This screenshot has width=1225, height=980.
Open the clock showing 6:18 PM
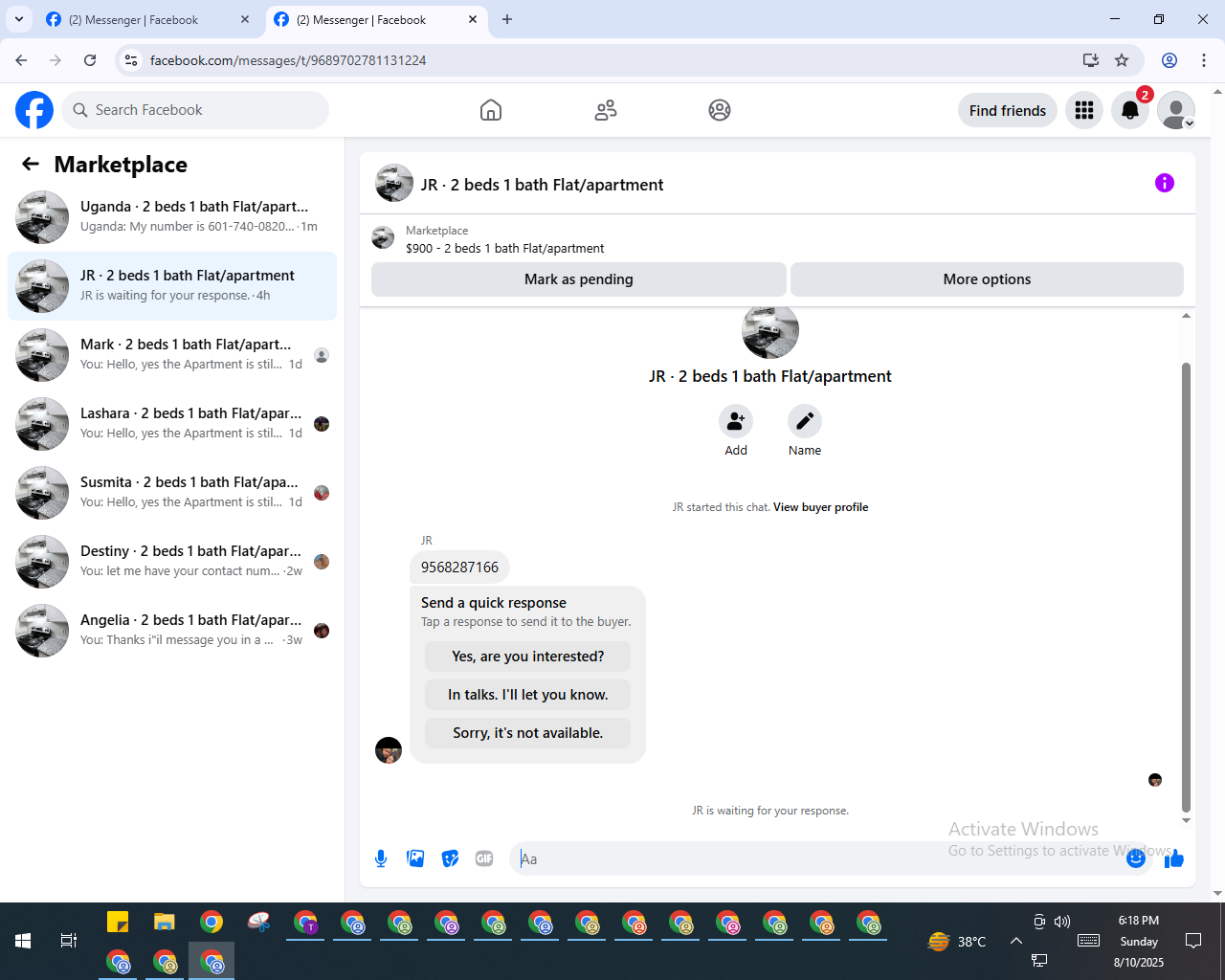click(1139, 921)
